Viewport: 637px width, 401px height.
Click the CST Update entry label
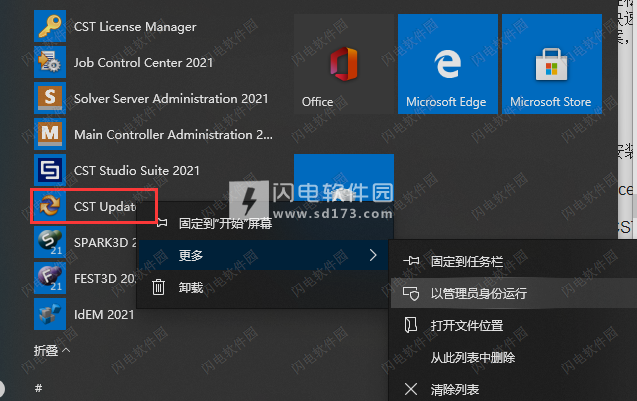(x=105, y=207)
